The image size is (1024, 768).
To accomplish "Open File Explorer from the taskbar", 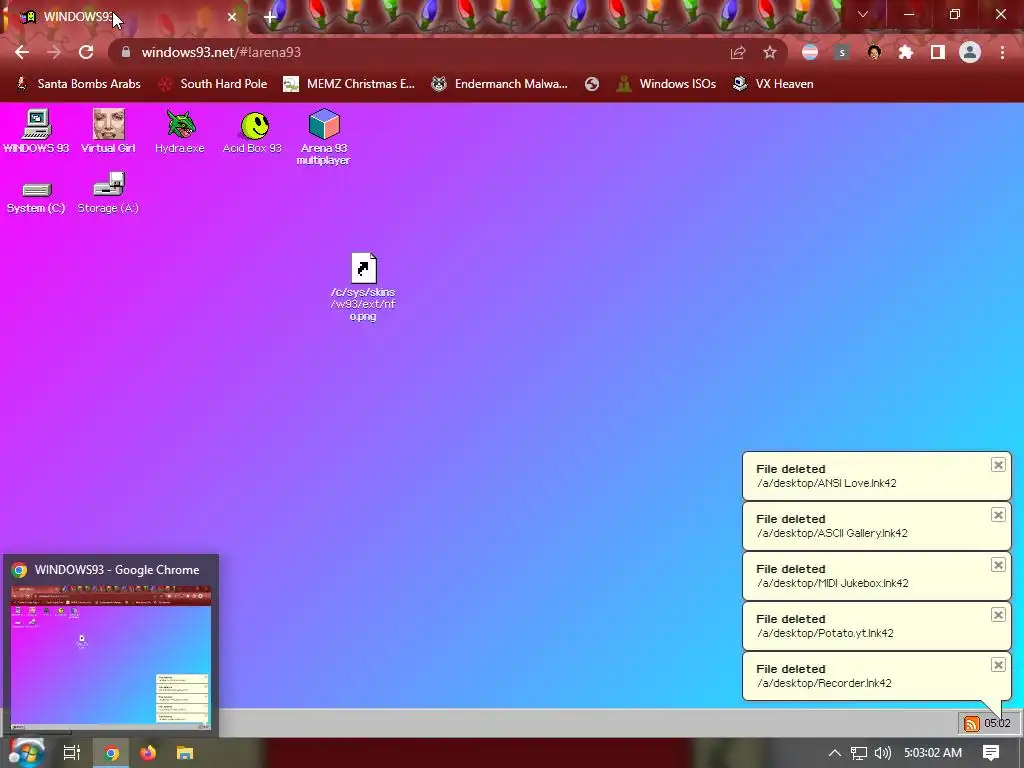I will point(185,753).
